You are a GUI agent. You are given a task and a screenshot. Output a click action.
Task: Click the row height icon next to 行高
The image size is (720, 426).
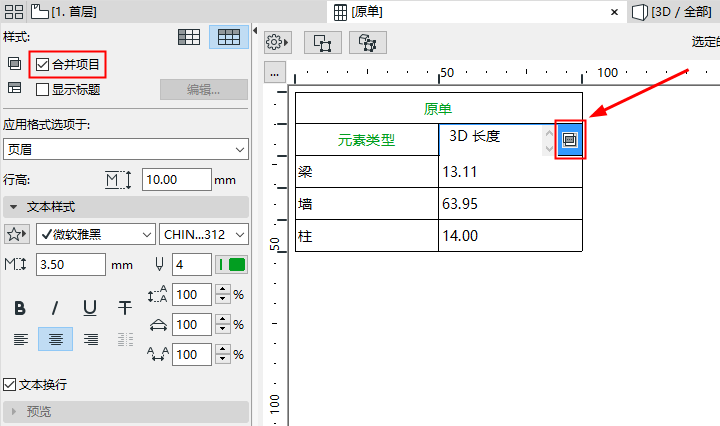pyautogui.click(x=118, y=180)
